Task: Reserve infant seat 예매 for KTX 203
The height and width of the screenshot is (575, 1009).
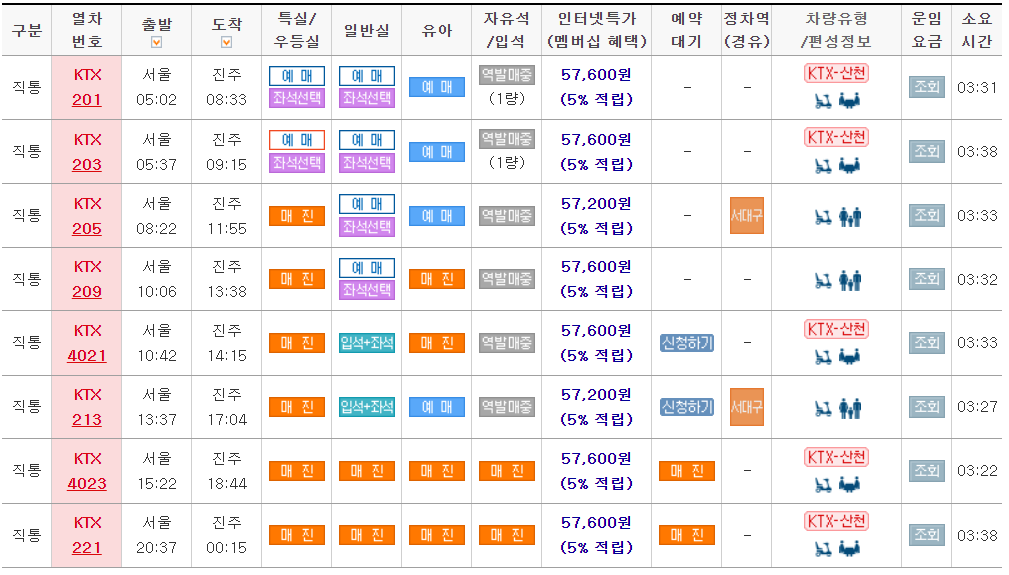Action: click(x=437, y=152)
